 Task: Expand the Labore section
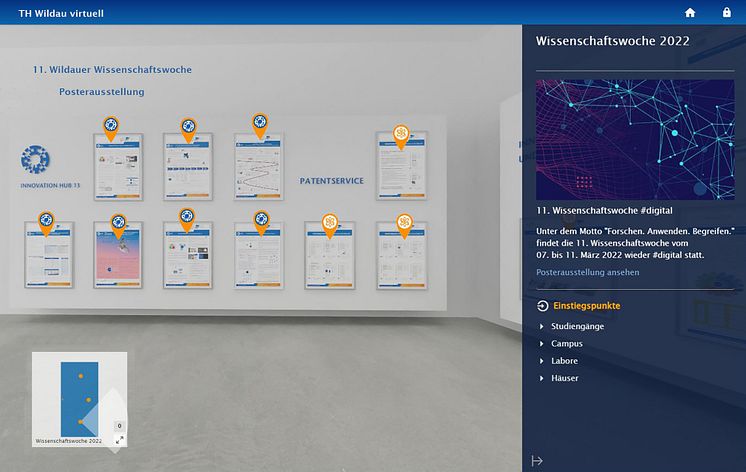pos(564,360)
